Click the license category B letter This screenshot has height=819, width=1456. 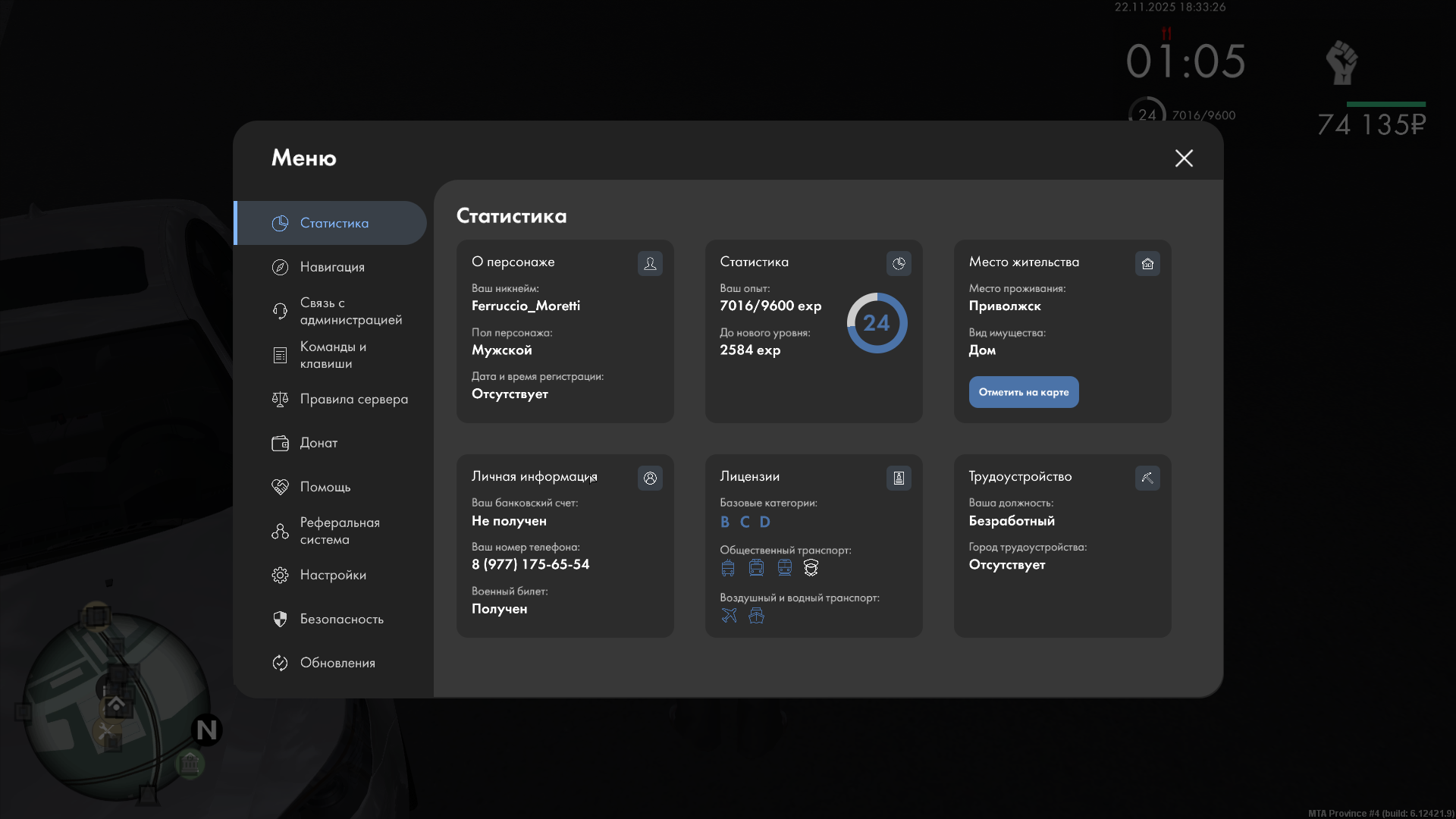point(725,522)
